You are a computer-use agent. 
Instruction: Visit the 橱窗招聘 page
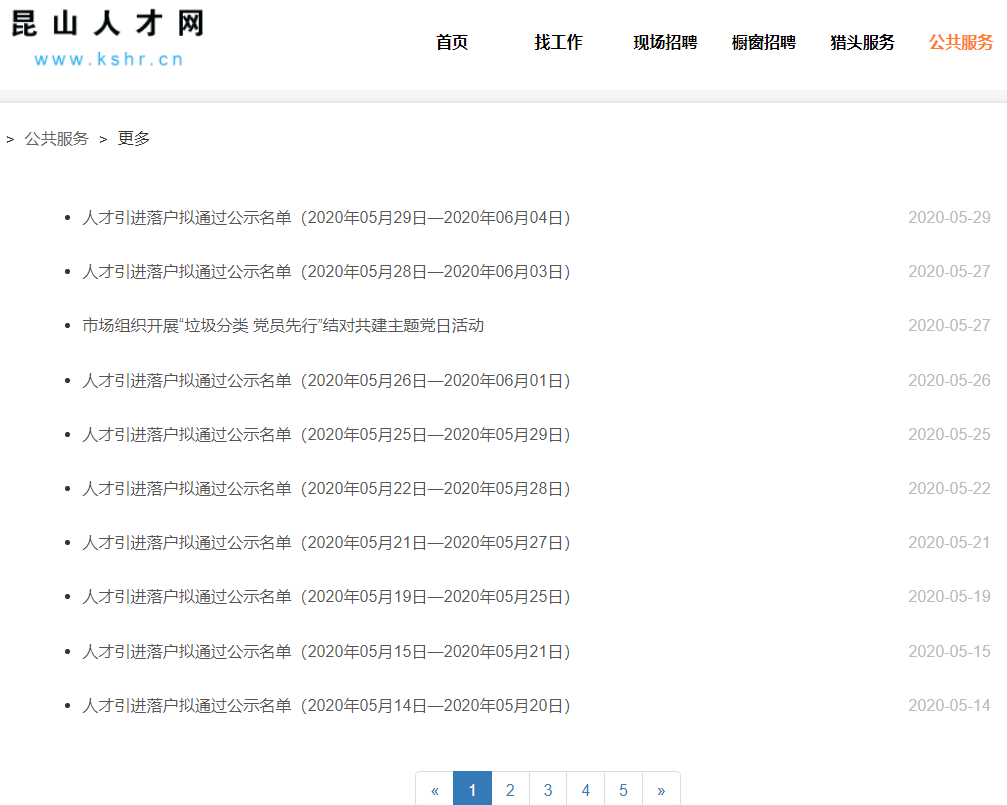click(764, 43)
